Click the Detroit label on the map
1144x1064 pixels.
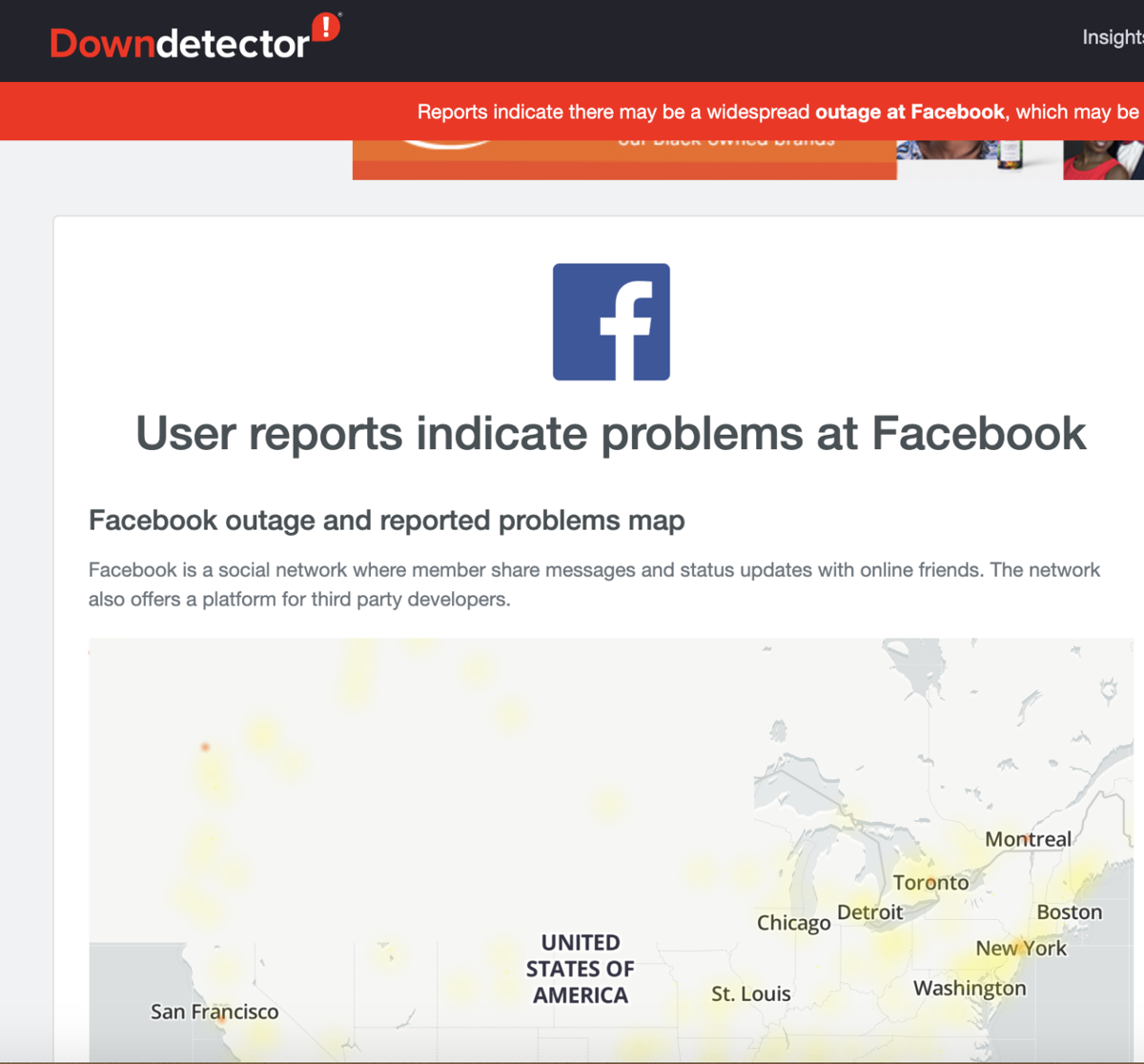point(869,912)
